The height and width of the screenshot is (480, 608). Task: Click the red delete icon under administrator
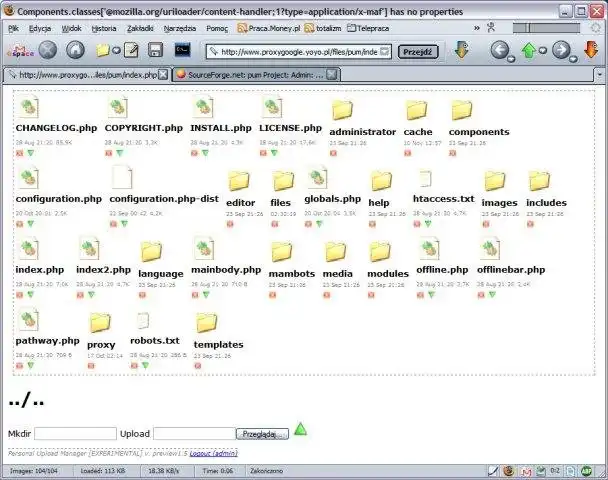pyautogui.click(x=333, y=153)
